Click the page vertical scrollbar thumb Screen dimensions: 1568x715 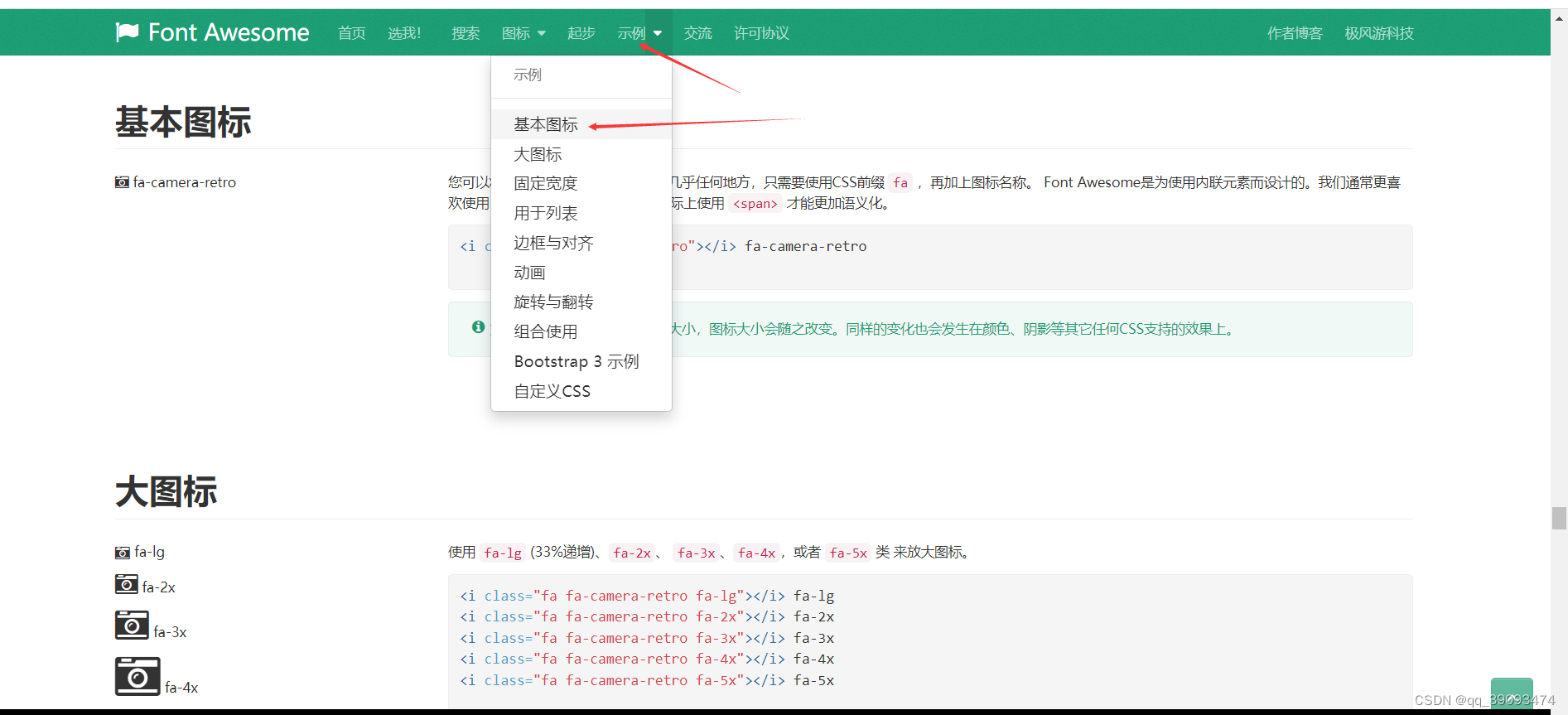[x=1559, y=518]
